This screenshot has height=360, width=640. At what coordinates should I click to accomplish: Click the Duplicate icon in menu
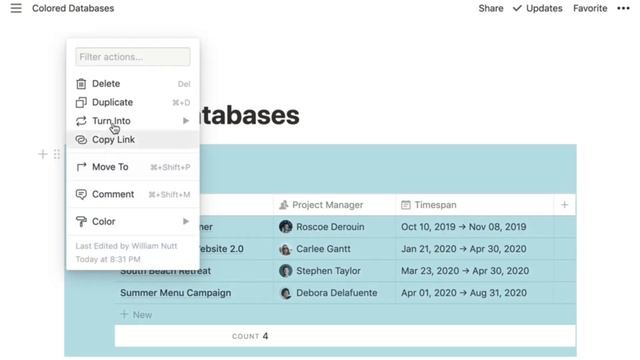(81, 102)
